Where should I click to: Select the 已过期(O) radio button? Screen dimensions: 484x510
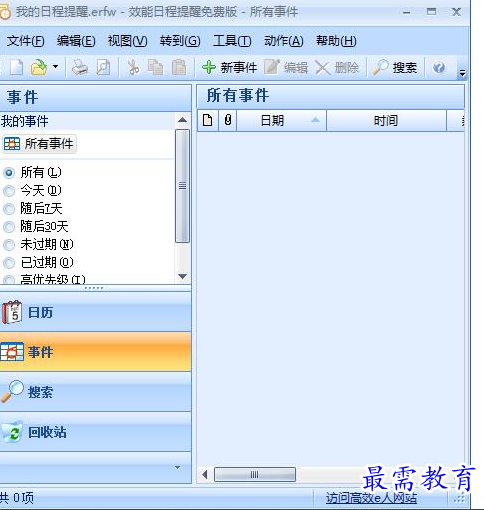(x=9, y=263)
